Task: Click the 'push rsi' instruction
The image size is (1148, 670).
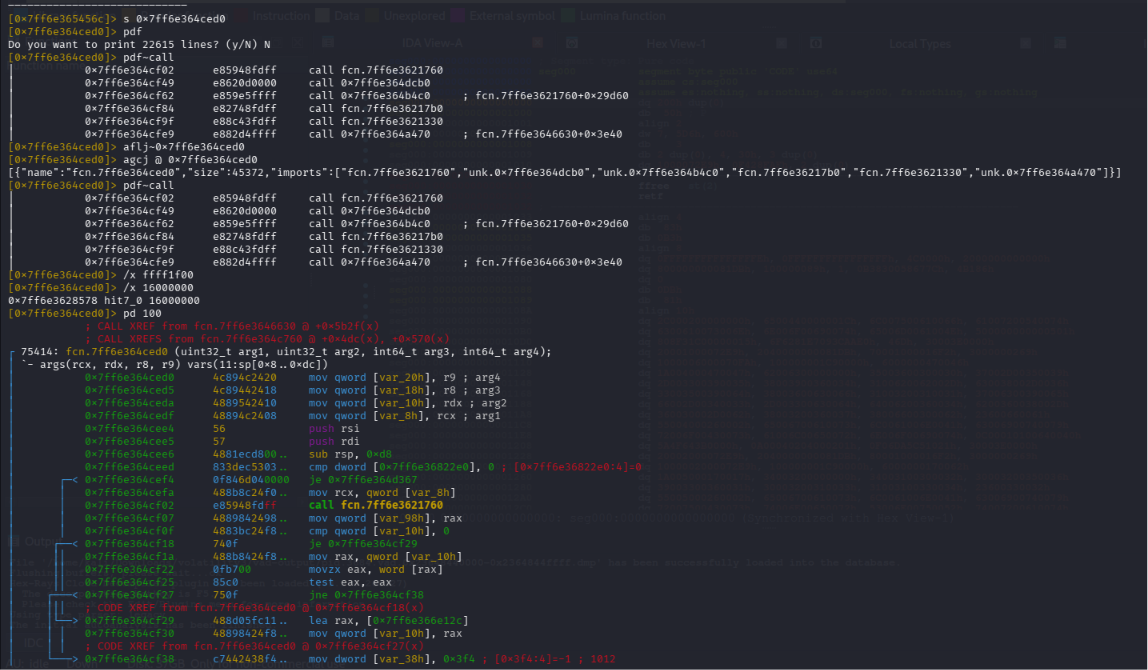Action: (x=334, y=429)
